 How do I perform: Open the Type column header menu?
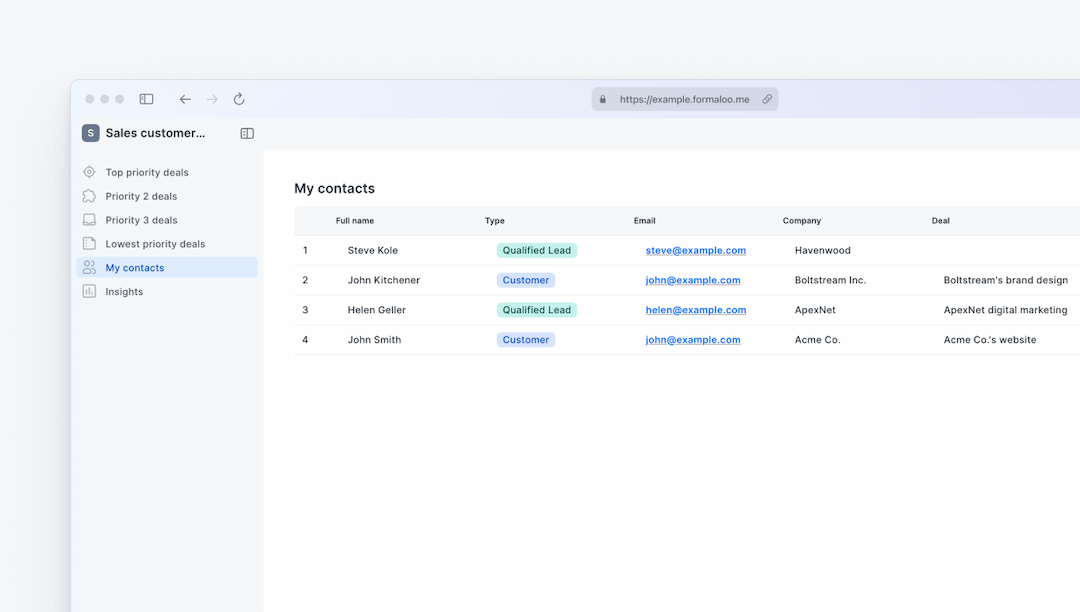click(494, 220)
